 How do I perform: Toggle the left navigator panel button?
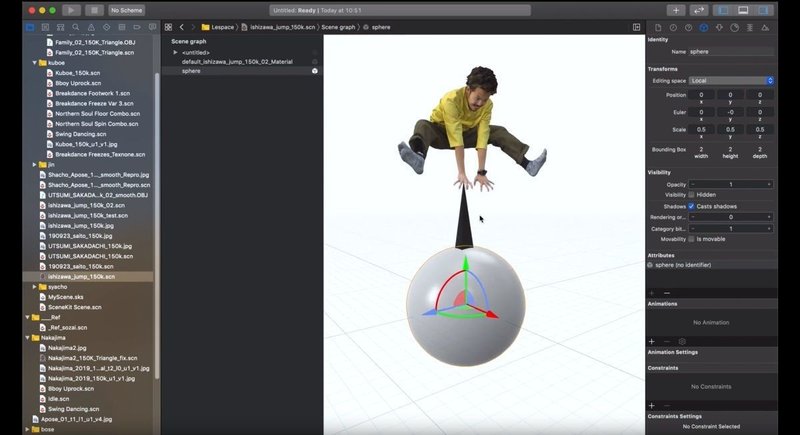[723, 10]
